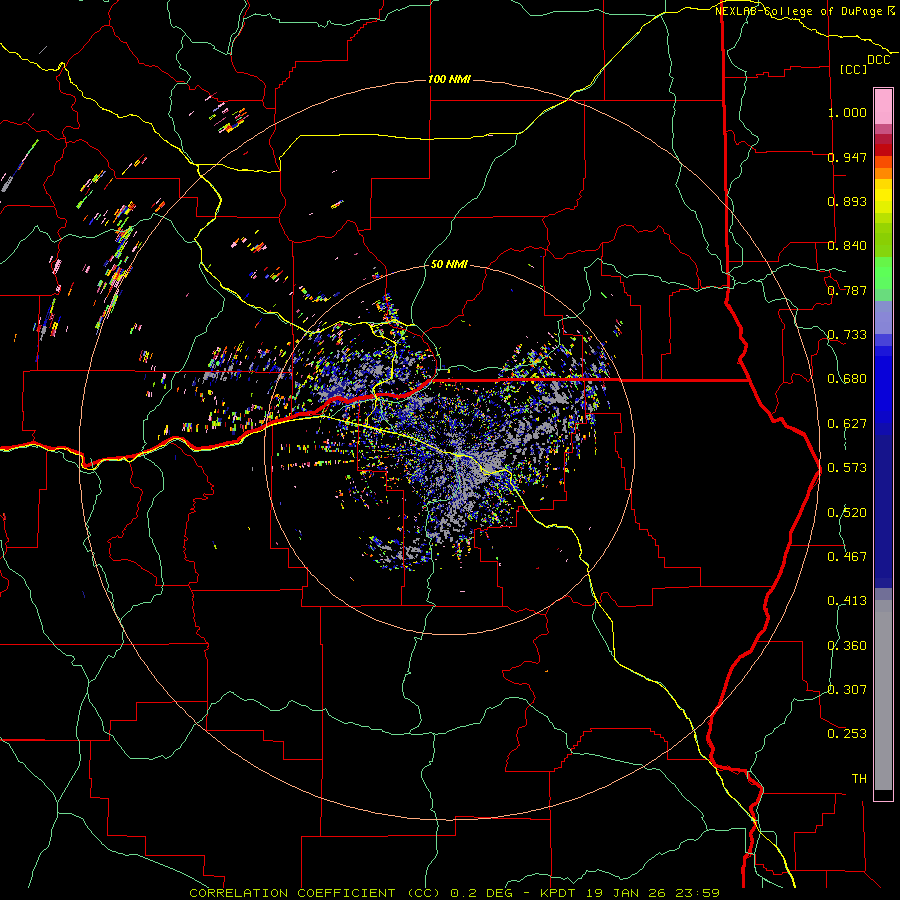Select the 0.413 scale value
Image resolution: width=900 pixels, height=900 pixels.
point(847,601)
